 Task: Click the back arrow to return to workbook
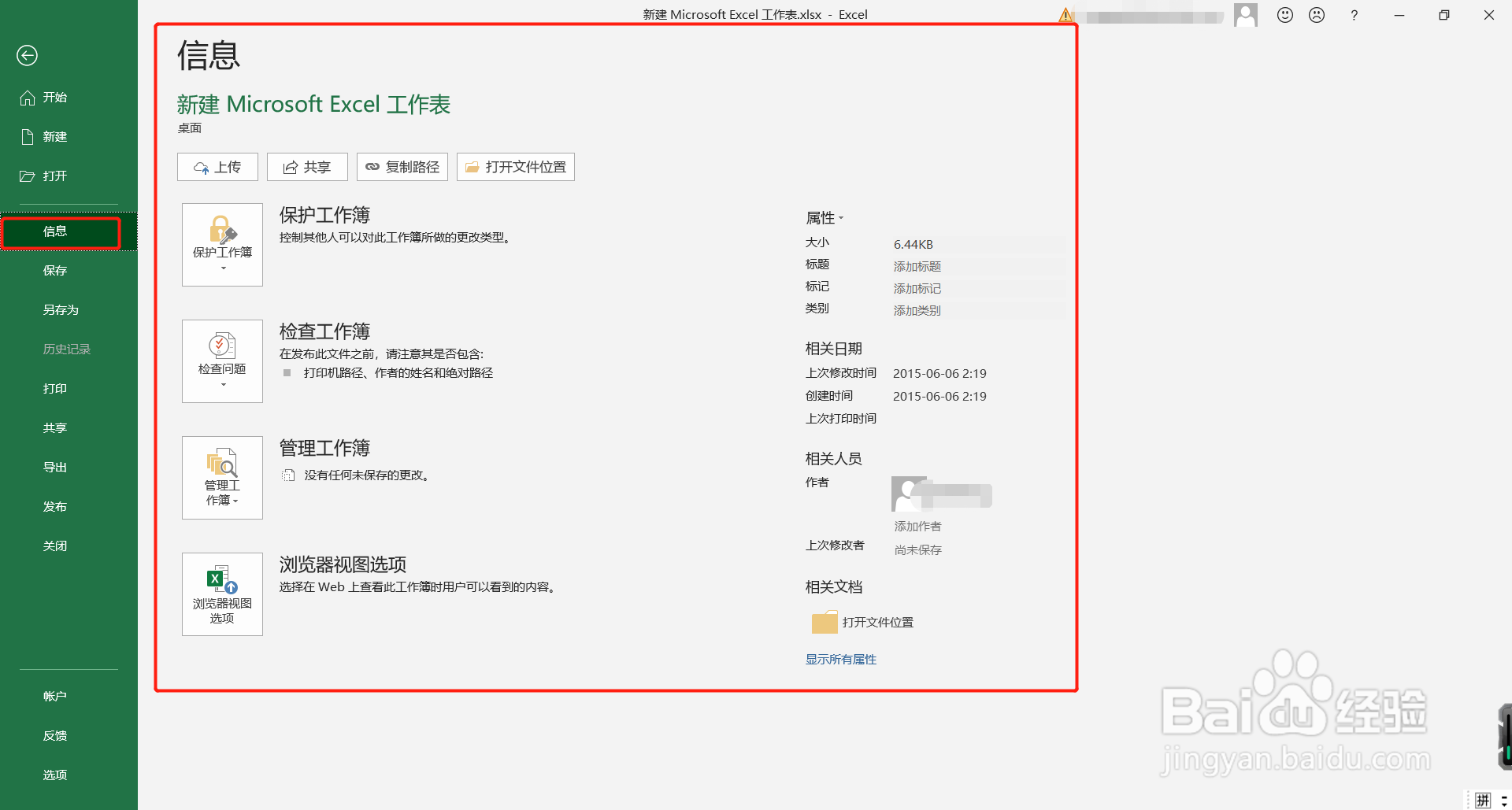28,55
